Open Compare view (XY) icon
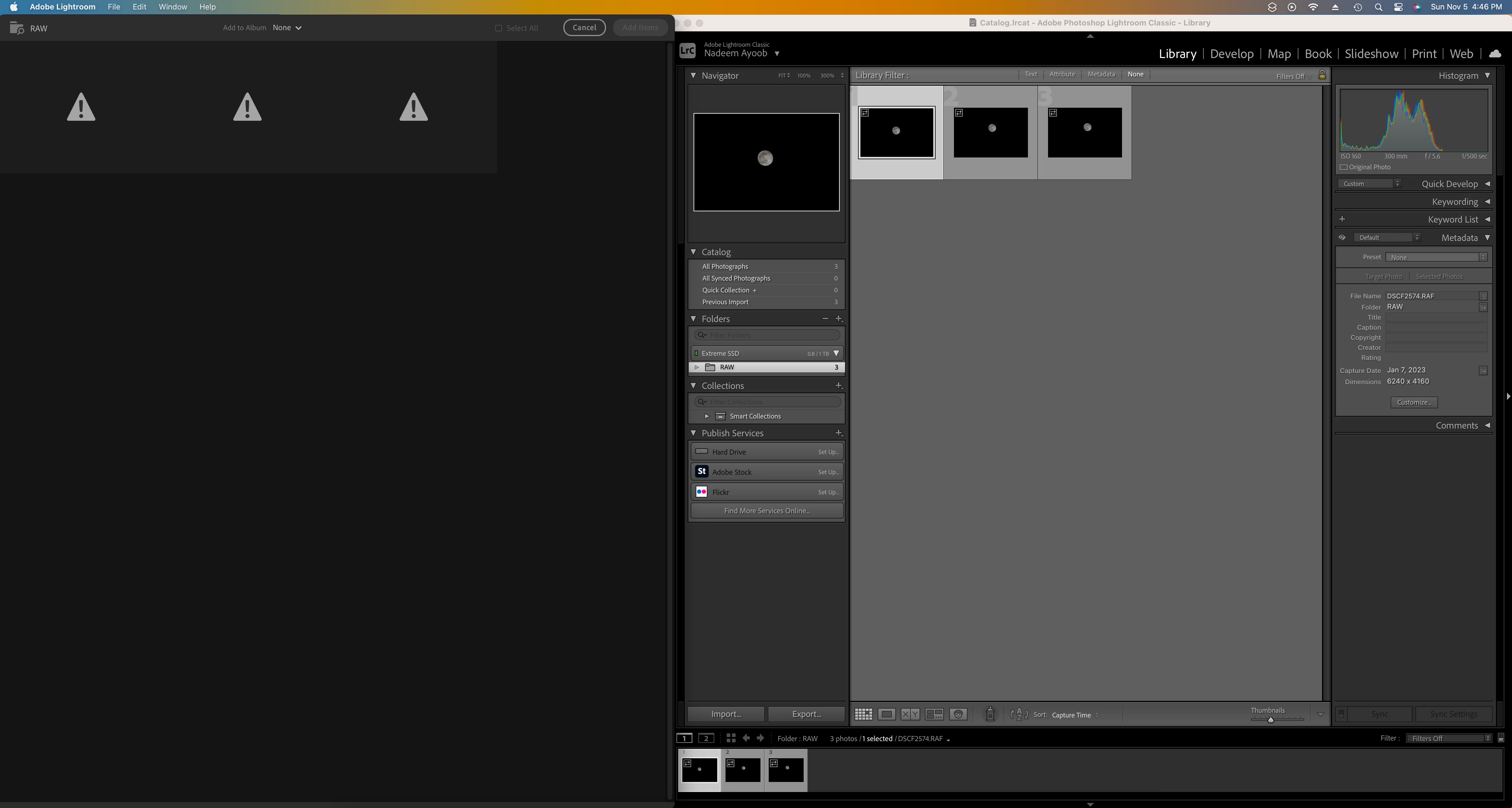The height and width of the screenshot is (808, 1512). click(x=910, y=714)
